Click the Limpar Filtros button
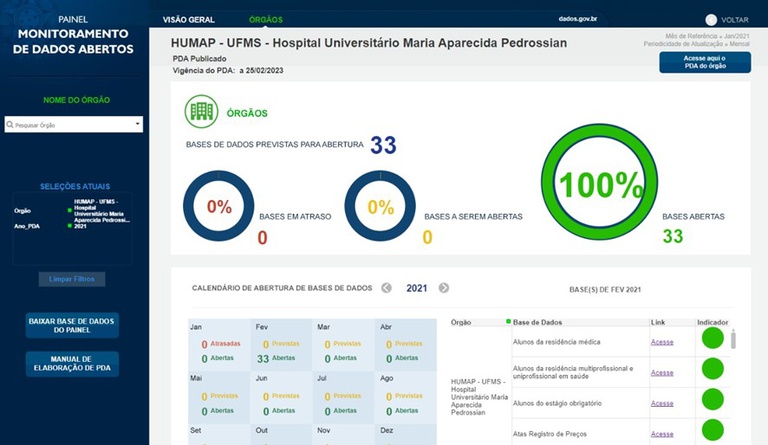 [x=71, y=279]
